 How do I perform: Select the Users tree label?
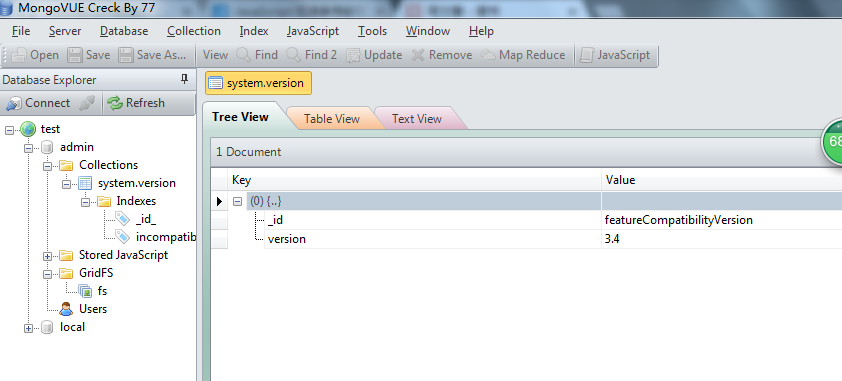coord(93,309)
